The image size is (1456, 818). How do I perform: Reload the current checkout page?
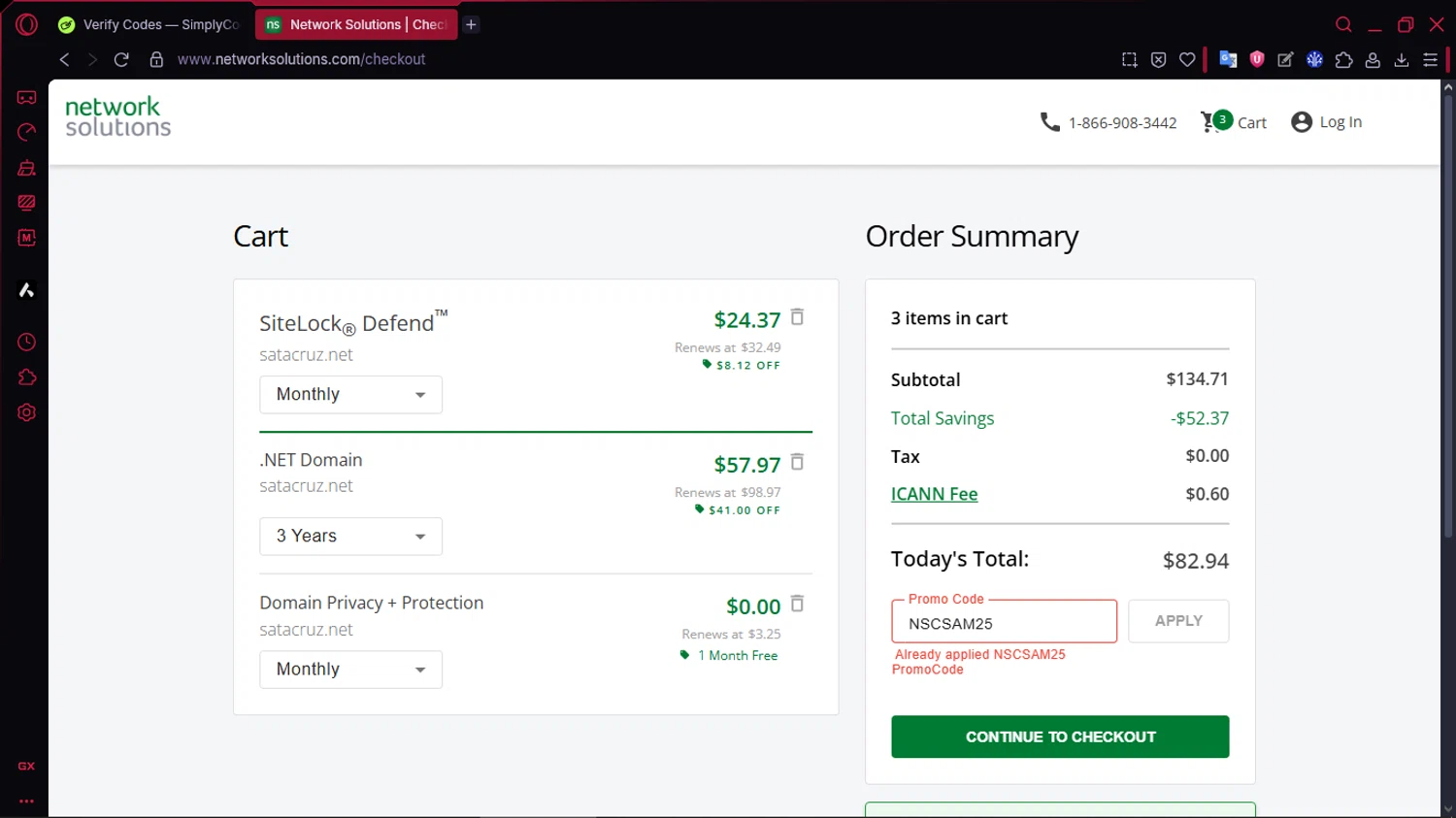121,59
